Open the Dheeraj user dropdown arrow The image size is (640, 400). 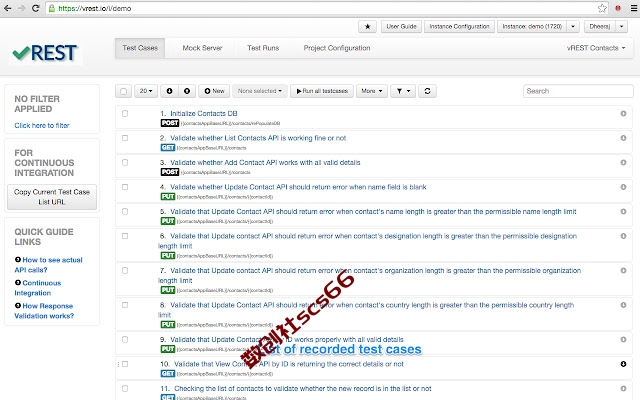621,27
